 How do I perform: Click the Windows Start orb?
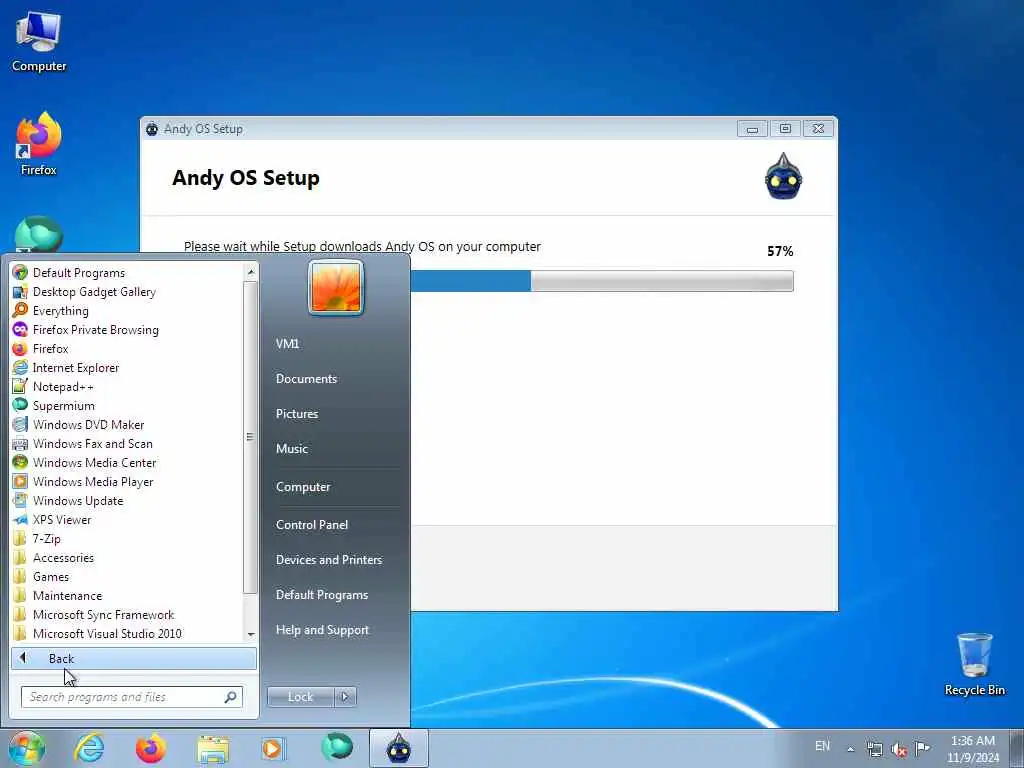(27, 748)
